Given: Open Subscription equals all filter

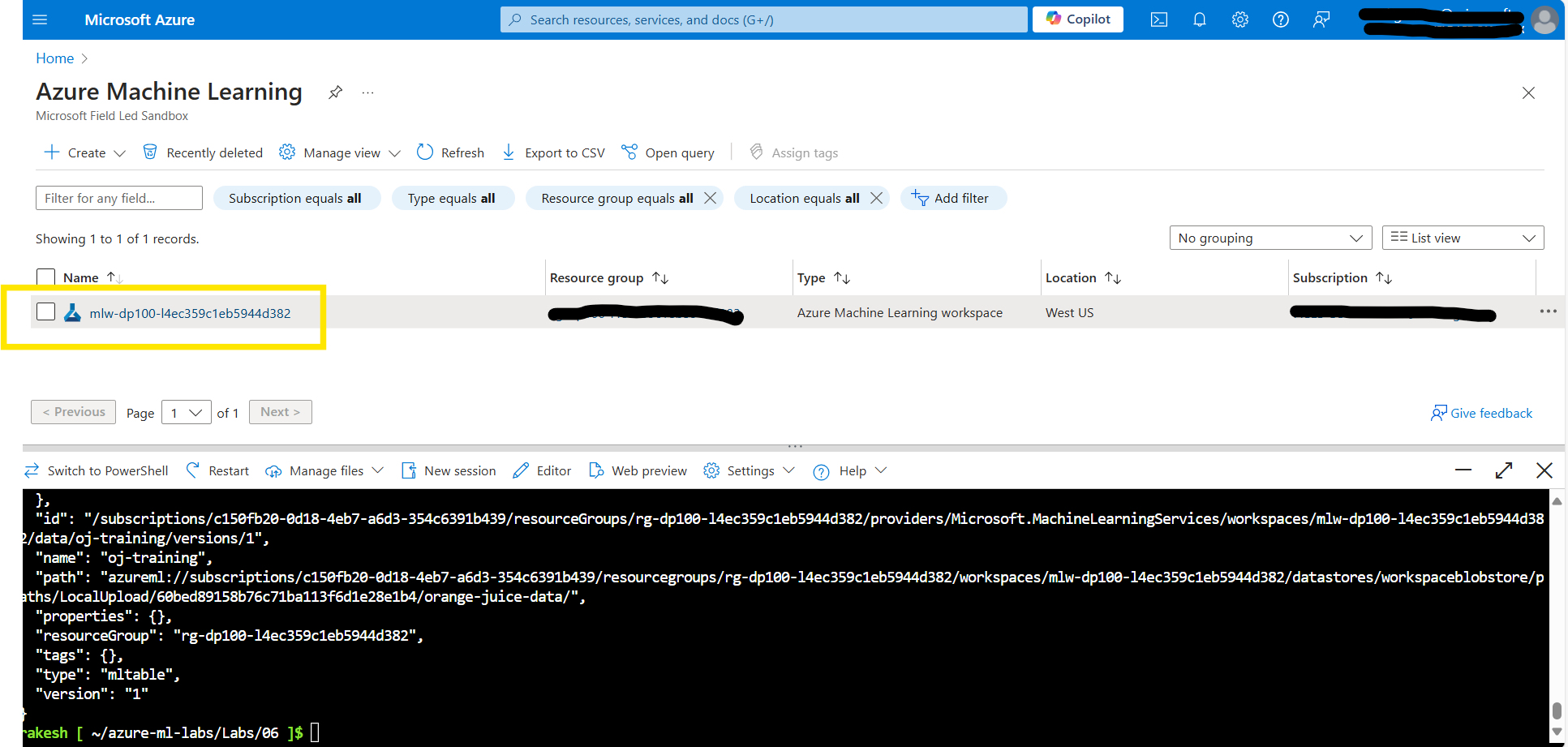Looking at the screenshot, I should [296, 198].
